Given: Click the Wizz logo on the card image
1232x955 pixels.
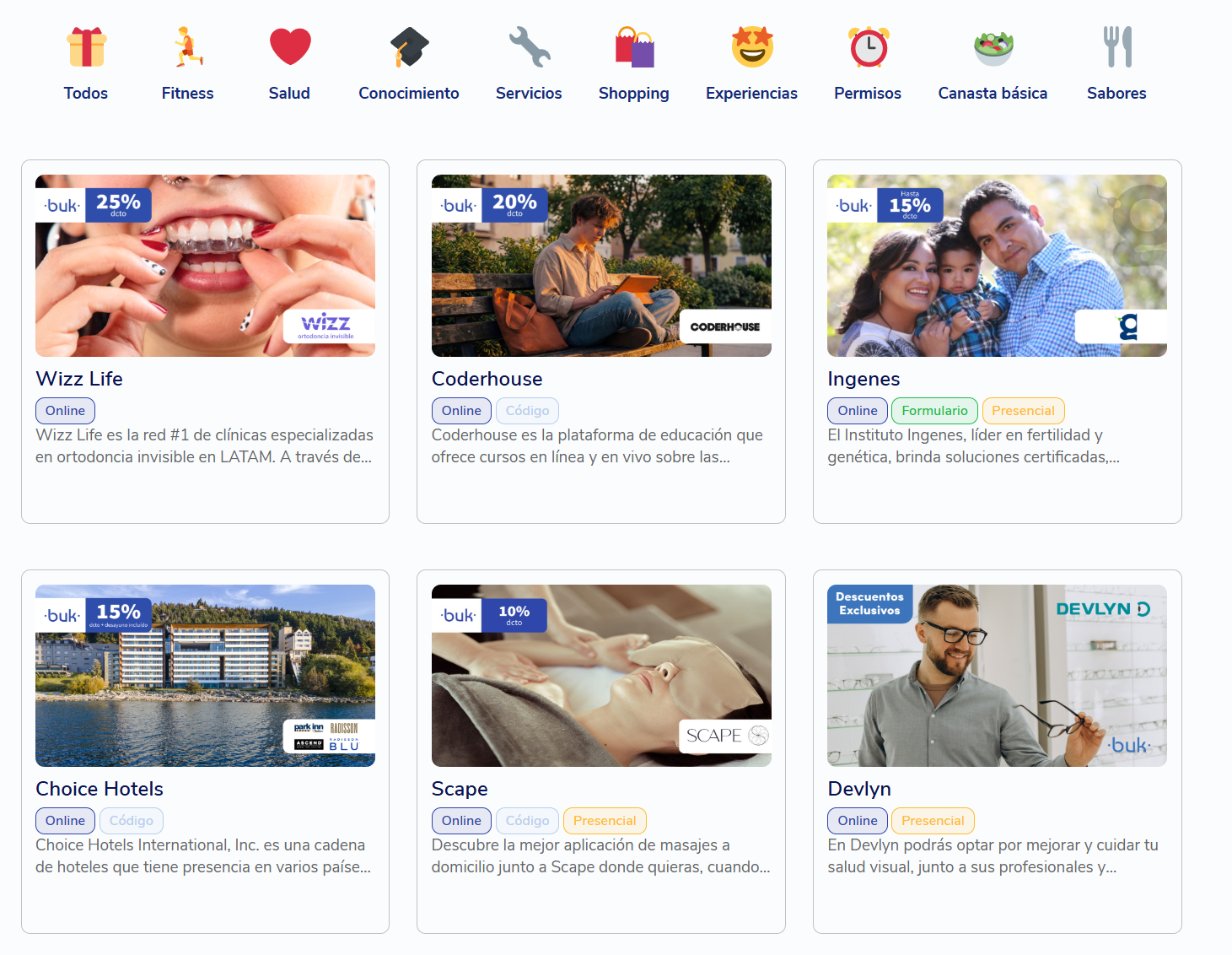Looking at the screenshot, I should coord(327,326).
